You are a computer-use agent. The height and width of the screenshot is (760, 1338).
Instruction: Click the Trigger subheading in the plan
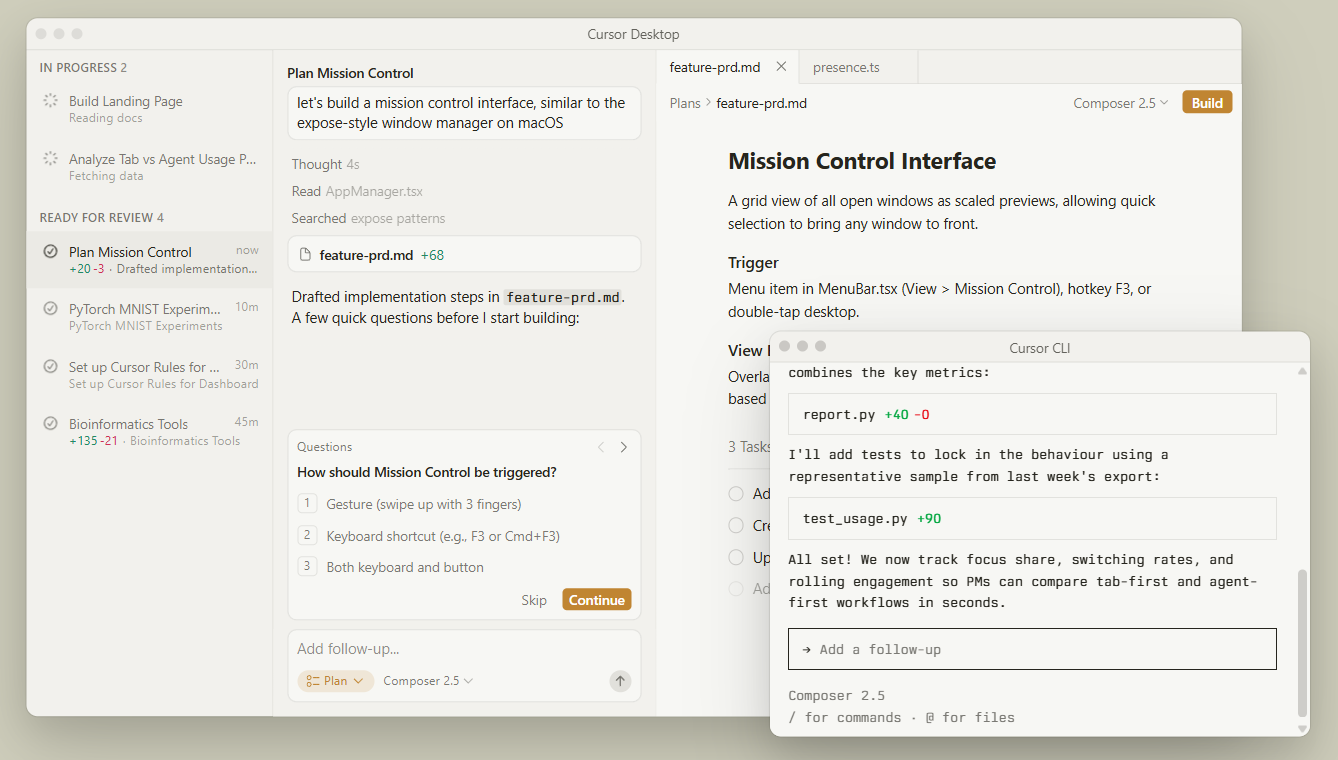(x=753, y=263)
